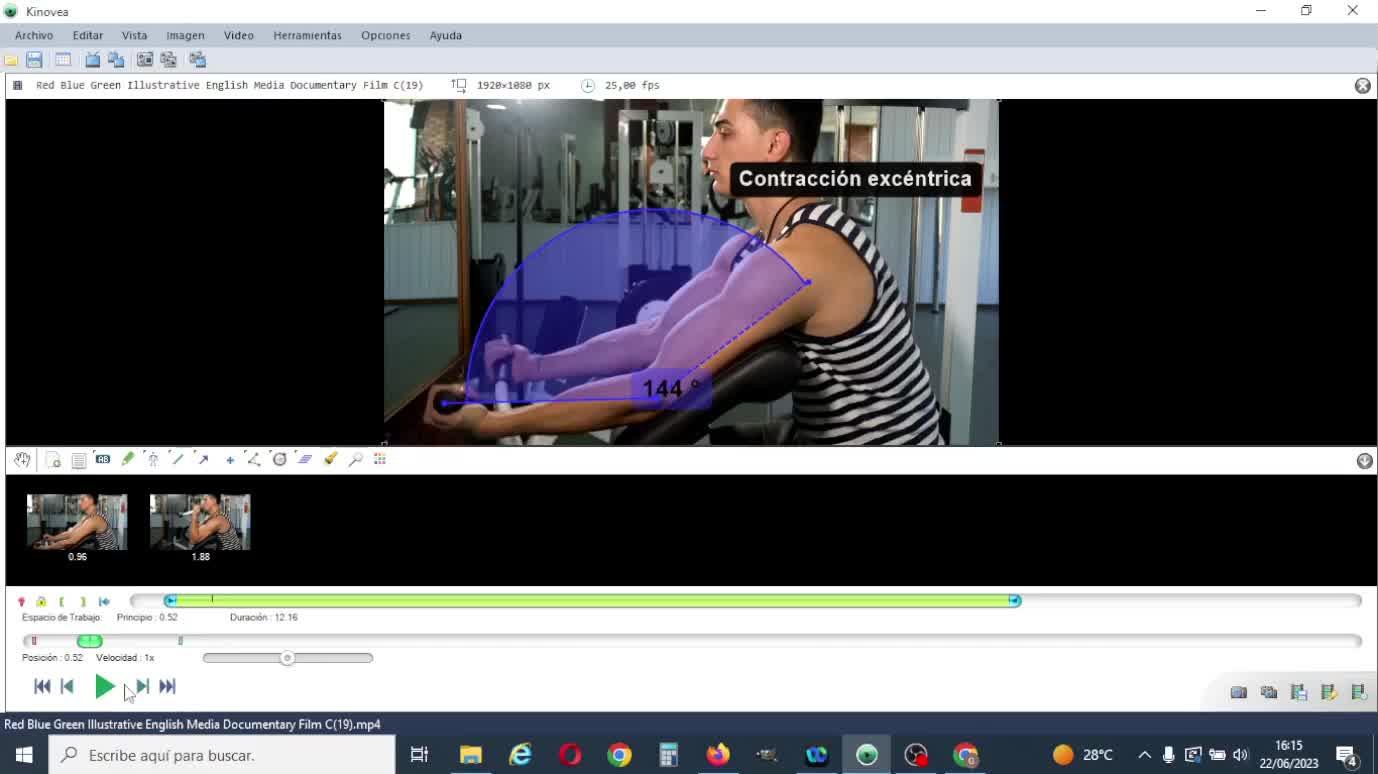Open the Imagen menu
The image size is (1378, 774).
pyautogui.click(x=185, y=35)
